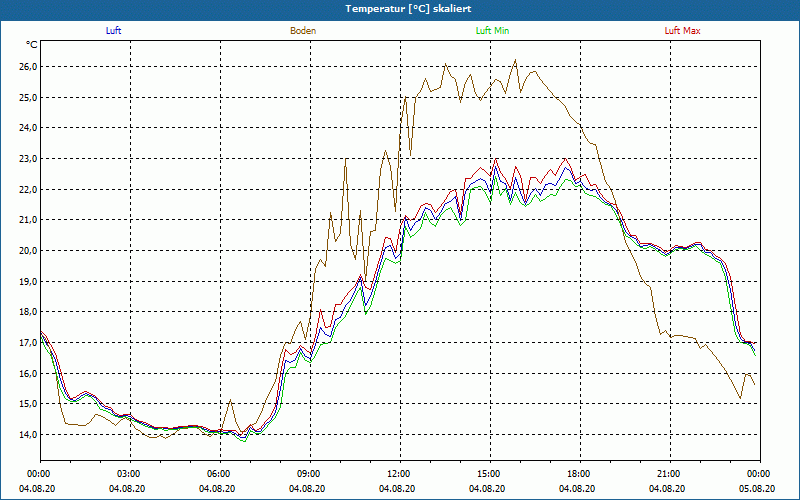Click the 06:00 time axis label
Image resolution: width=800 pixels, height=500 pixels.
tap(220, 473)
